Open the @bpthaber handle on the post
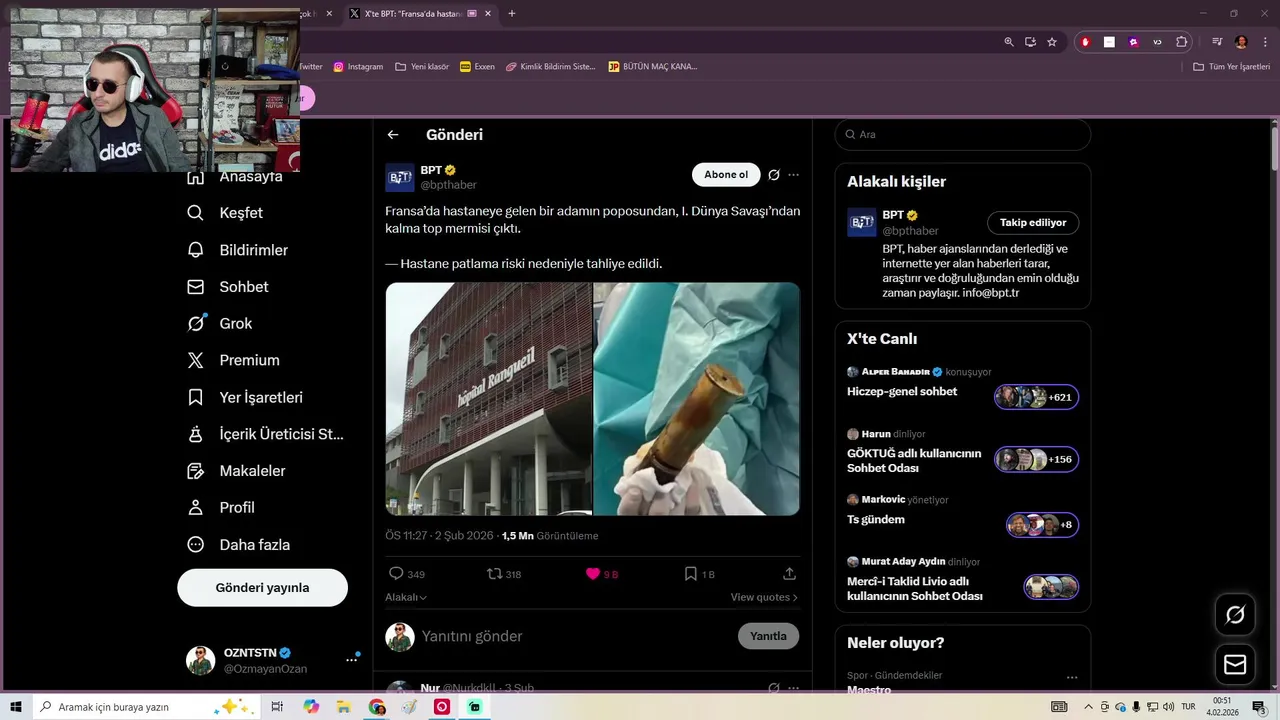1280x720 pixels. point(448,185)
